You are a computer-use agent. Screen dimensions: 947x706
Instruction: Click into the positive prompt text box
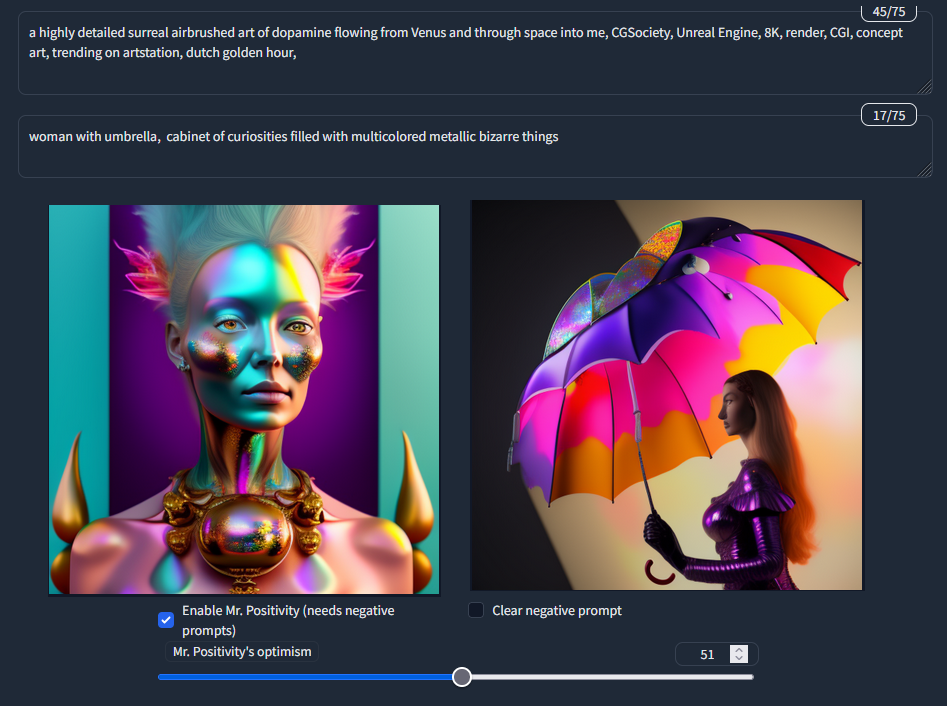point(475,53)
